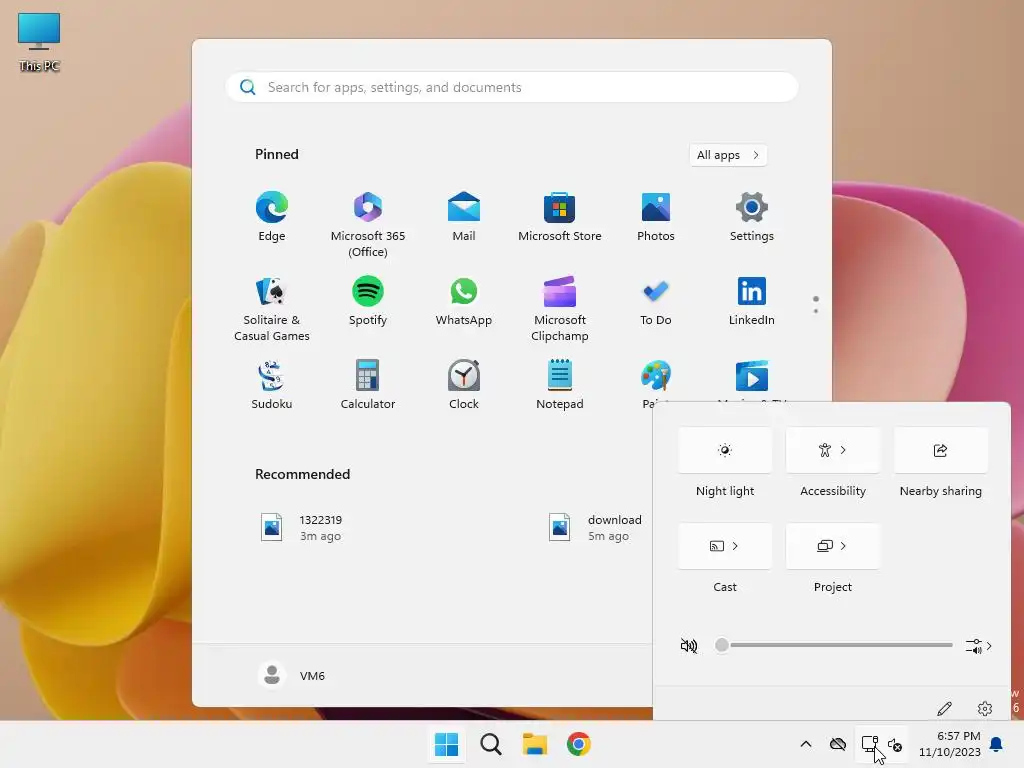This screenshot has height=768, width=1024.
Task: Click the OneDrive cloud tray icon
Action: pyautogui.click(x=837, y=744)
